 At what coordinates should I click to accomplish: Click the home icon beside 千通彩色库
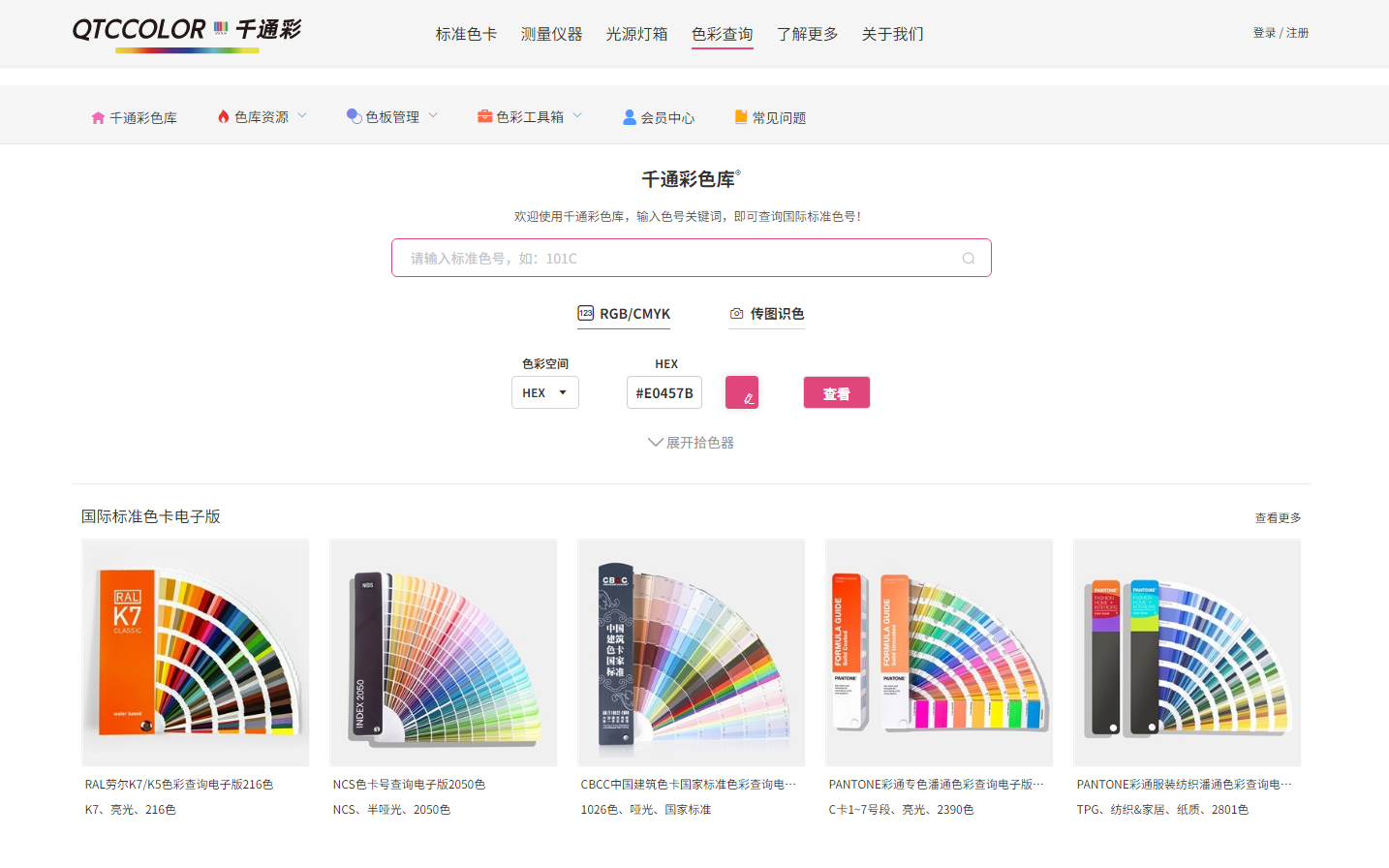tap(98, 117)
